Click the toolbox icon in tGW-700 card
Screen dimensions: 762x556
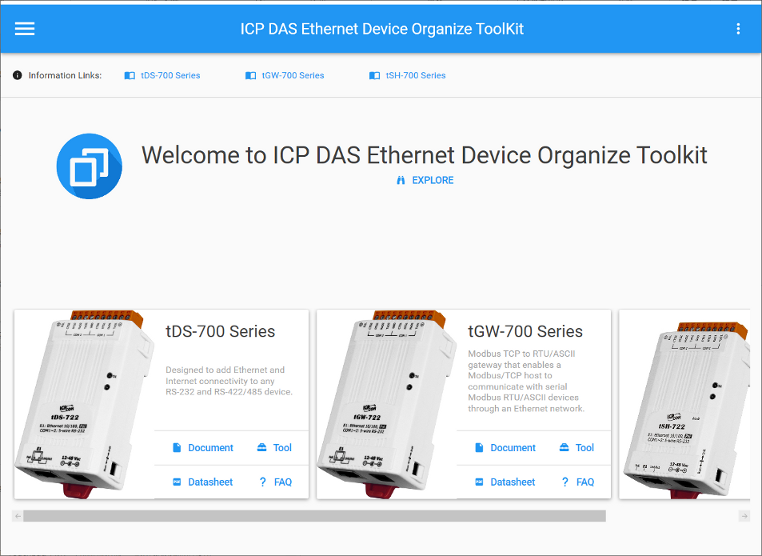(564, 447)
